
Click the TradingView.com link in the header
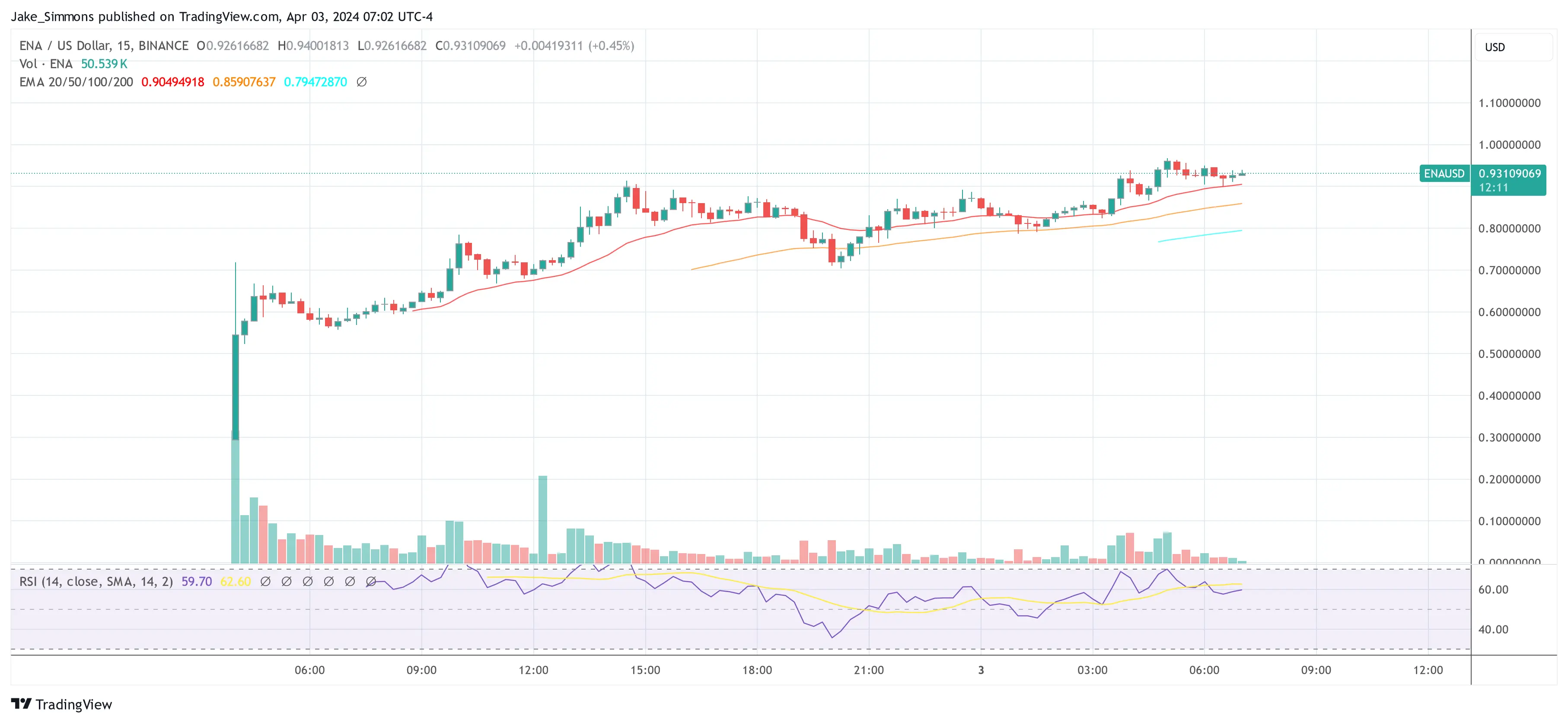click(x=229, y=16)
